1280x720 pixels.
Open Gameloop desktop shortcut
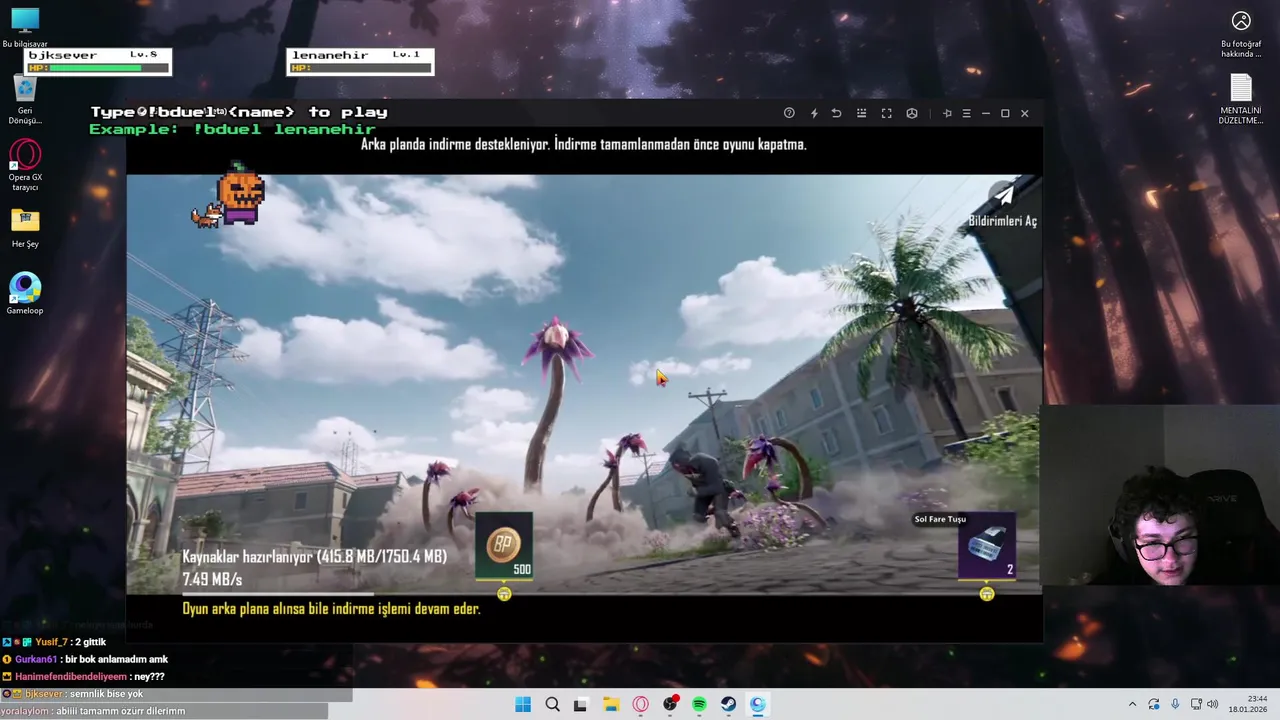(25, 294)
